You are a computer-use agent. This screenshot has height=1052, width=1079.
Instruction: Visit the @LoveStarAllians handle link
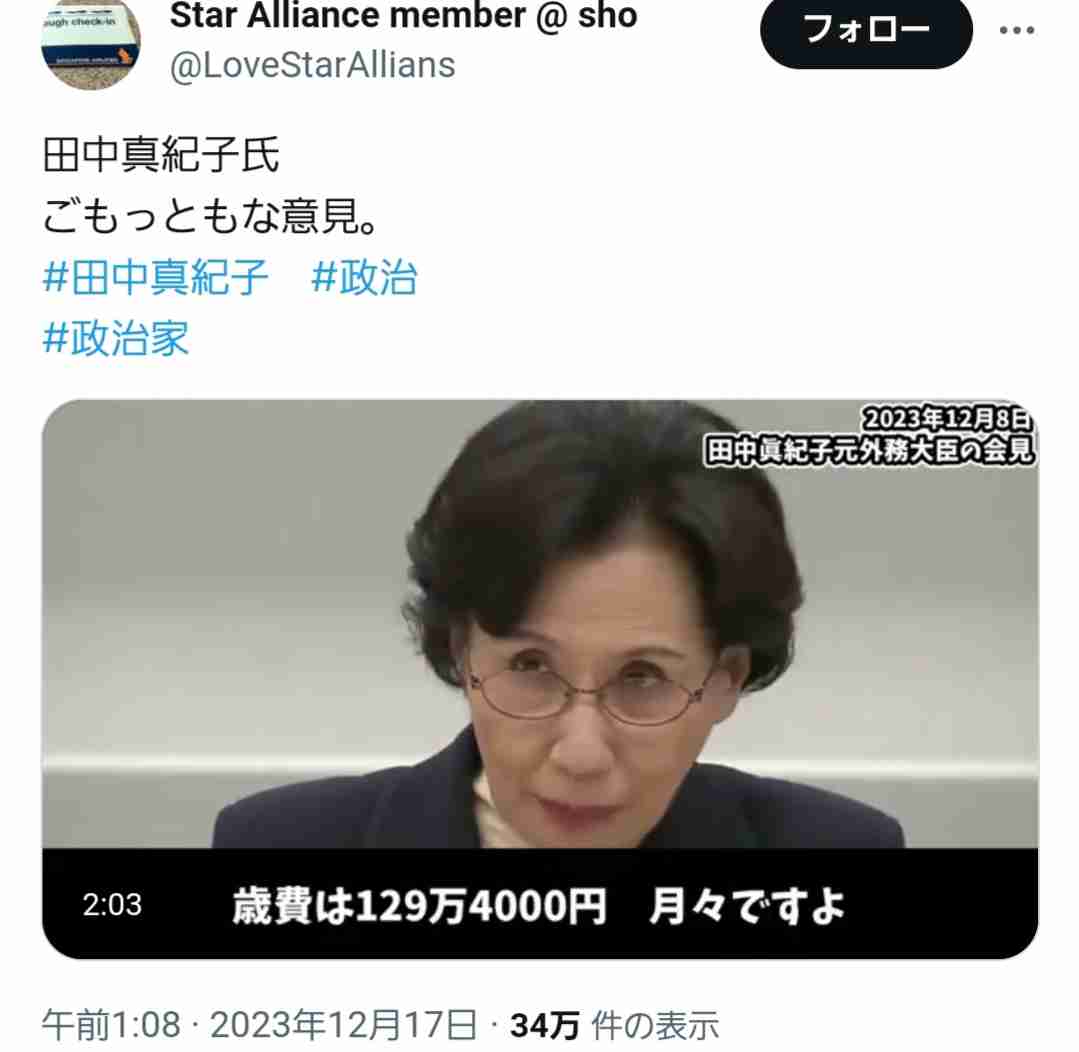coord(312,65)
